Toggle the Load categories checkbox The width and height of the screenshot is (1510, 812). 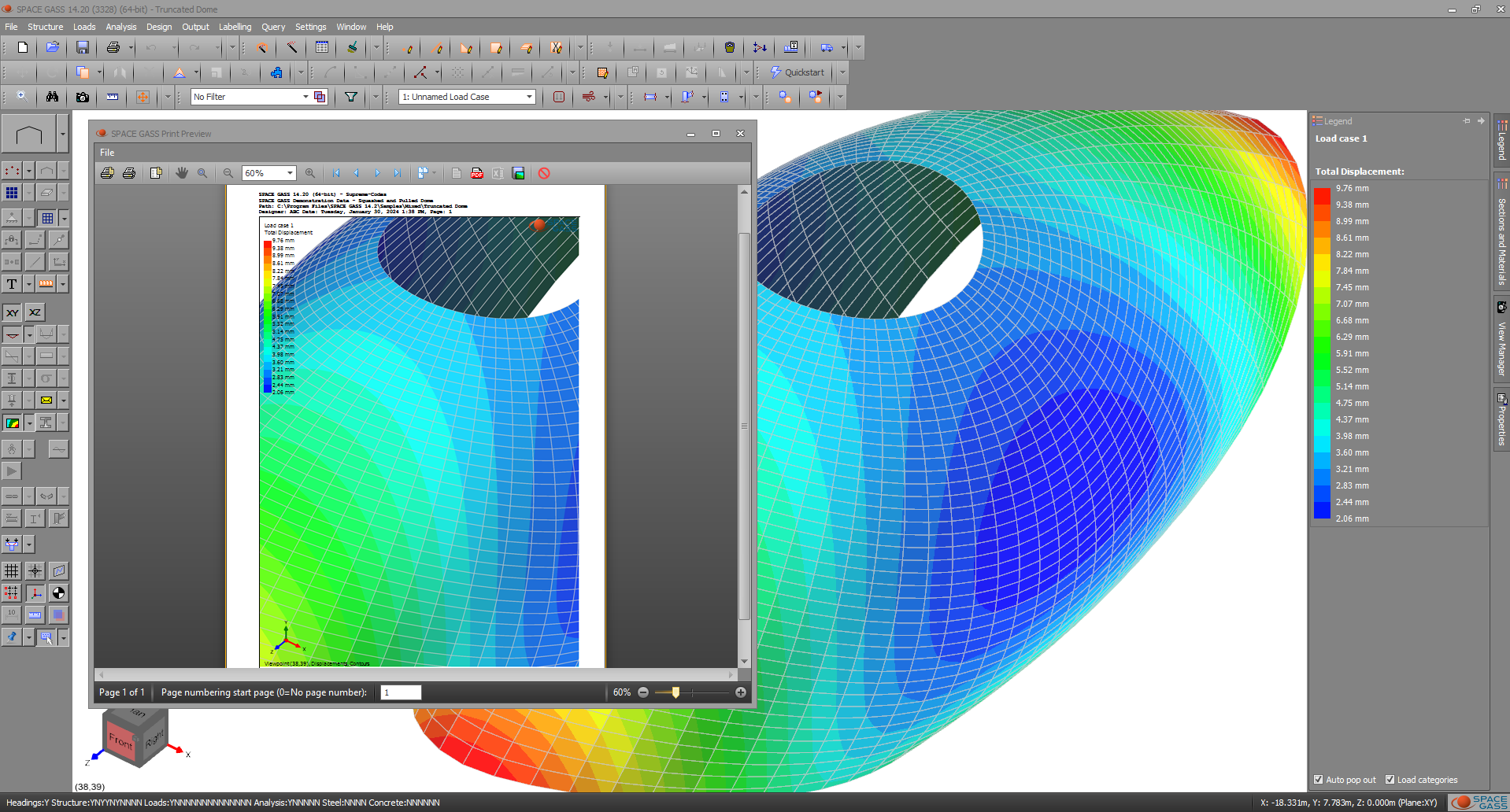point(1390,780)
